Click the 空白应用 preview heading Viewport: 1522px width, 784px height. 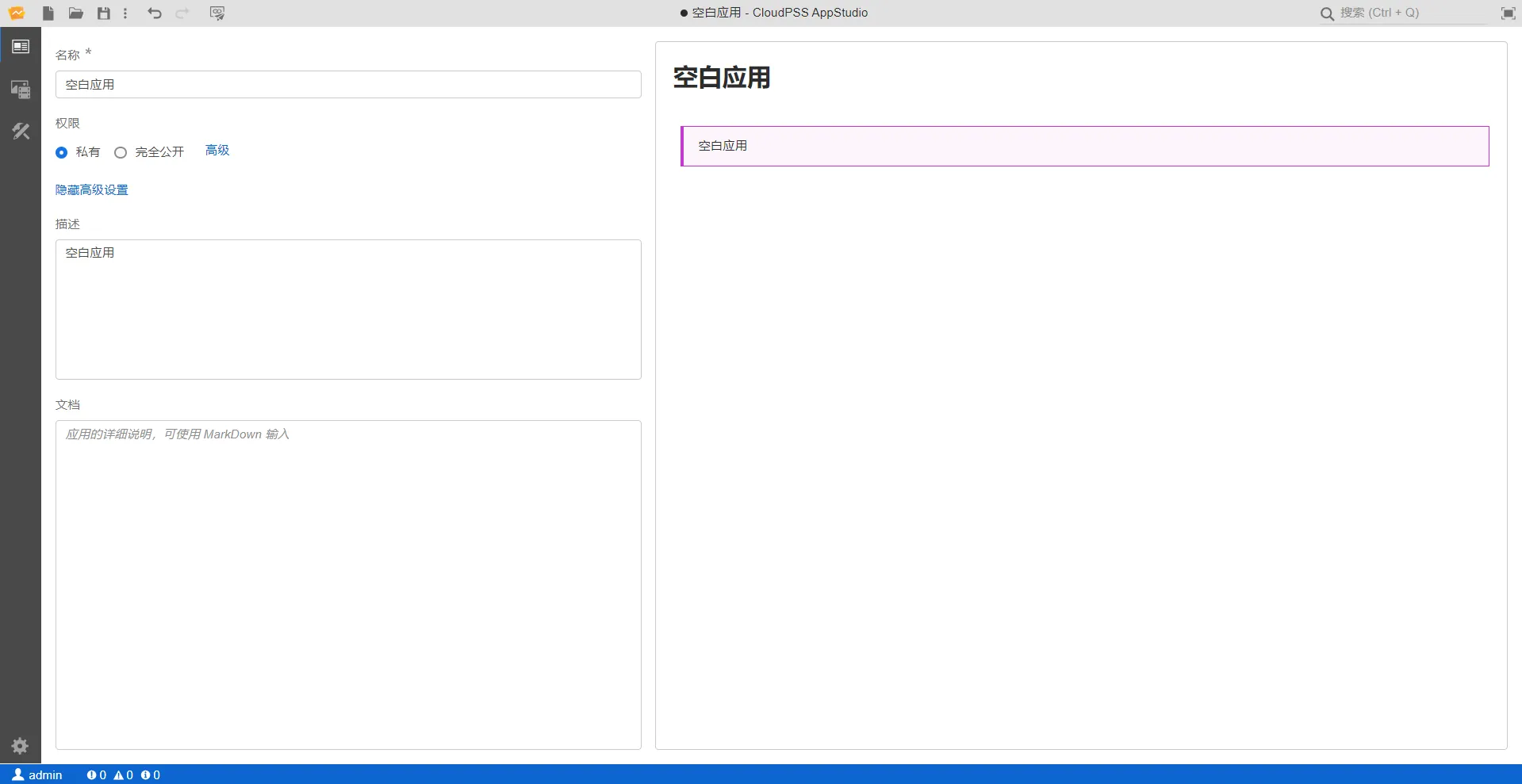pyautogui.click(x=722, y=78)
